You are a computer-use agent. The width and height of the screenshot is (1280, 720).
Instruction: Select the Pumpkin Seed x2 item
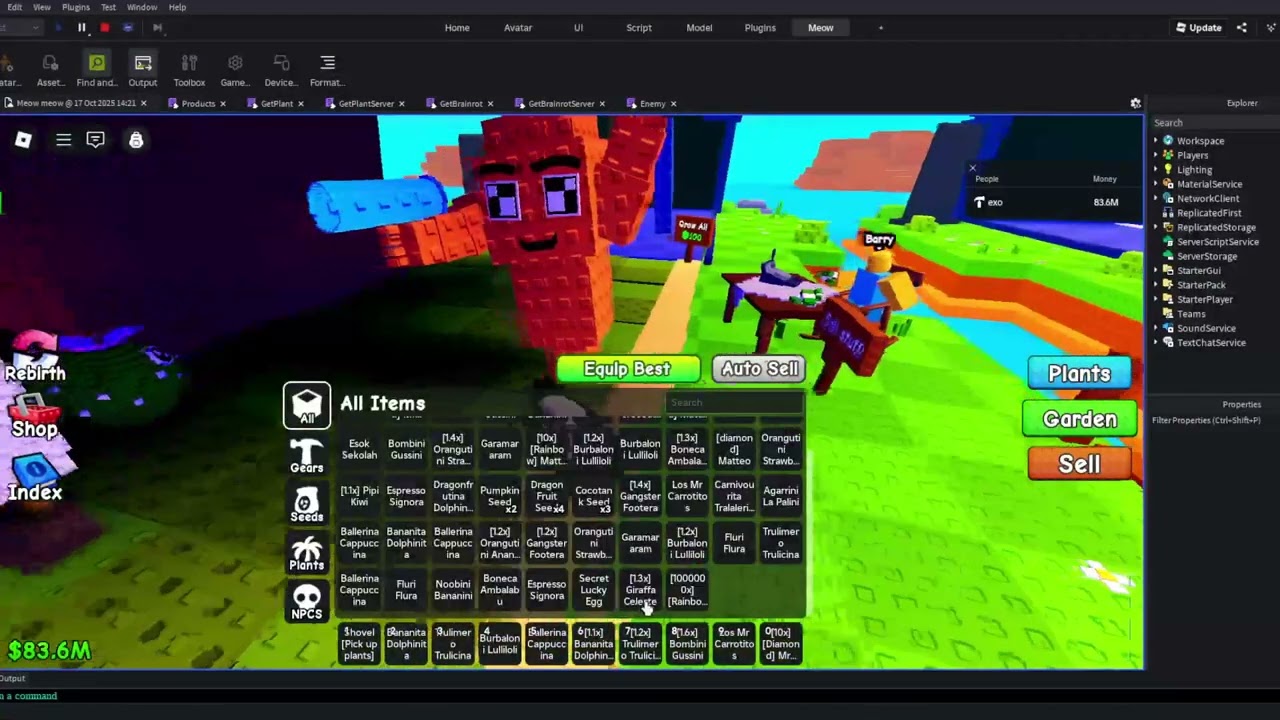tap(499, 497)
